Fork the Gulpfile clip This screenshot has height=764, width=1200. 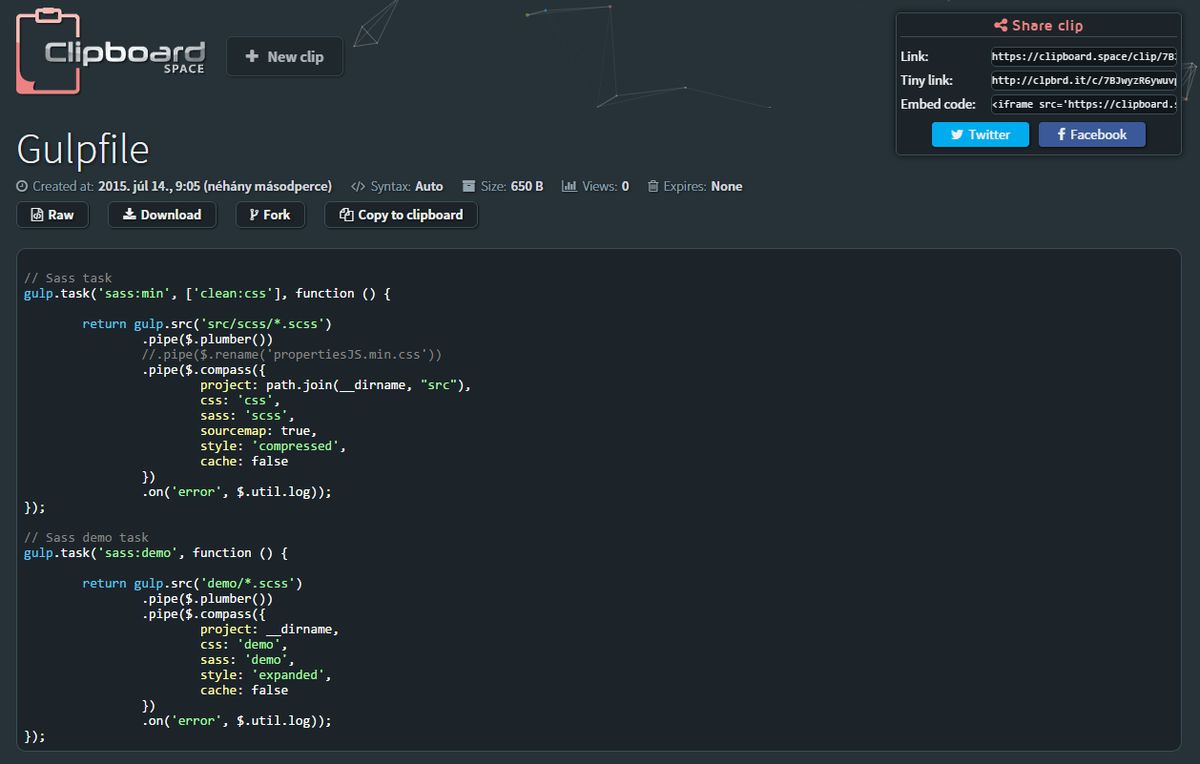click(270, 214)
